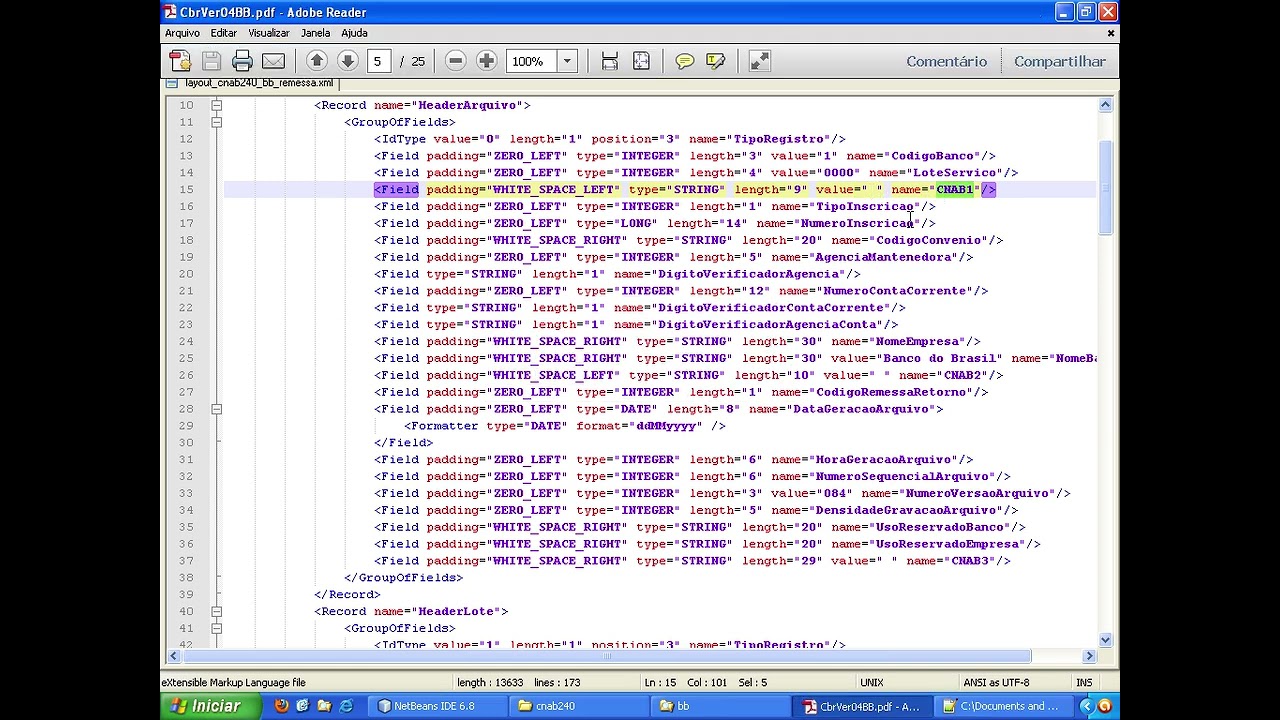Click the close document X in menu bar
Screen dimensions: 1280x720
pos(1110,33)
